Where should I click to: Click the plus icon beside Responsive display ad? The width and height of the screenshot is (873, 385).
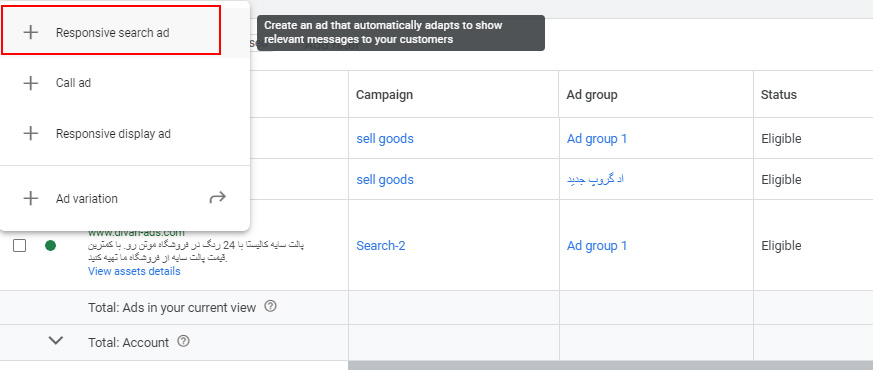[31, 134]
